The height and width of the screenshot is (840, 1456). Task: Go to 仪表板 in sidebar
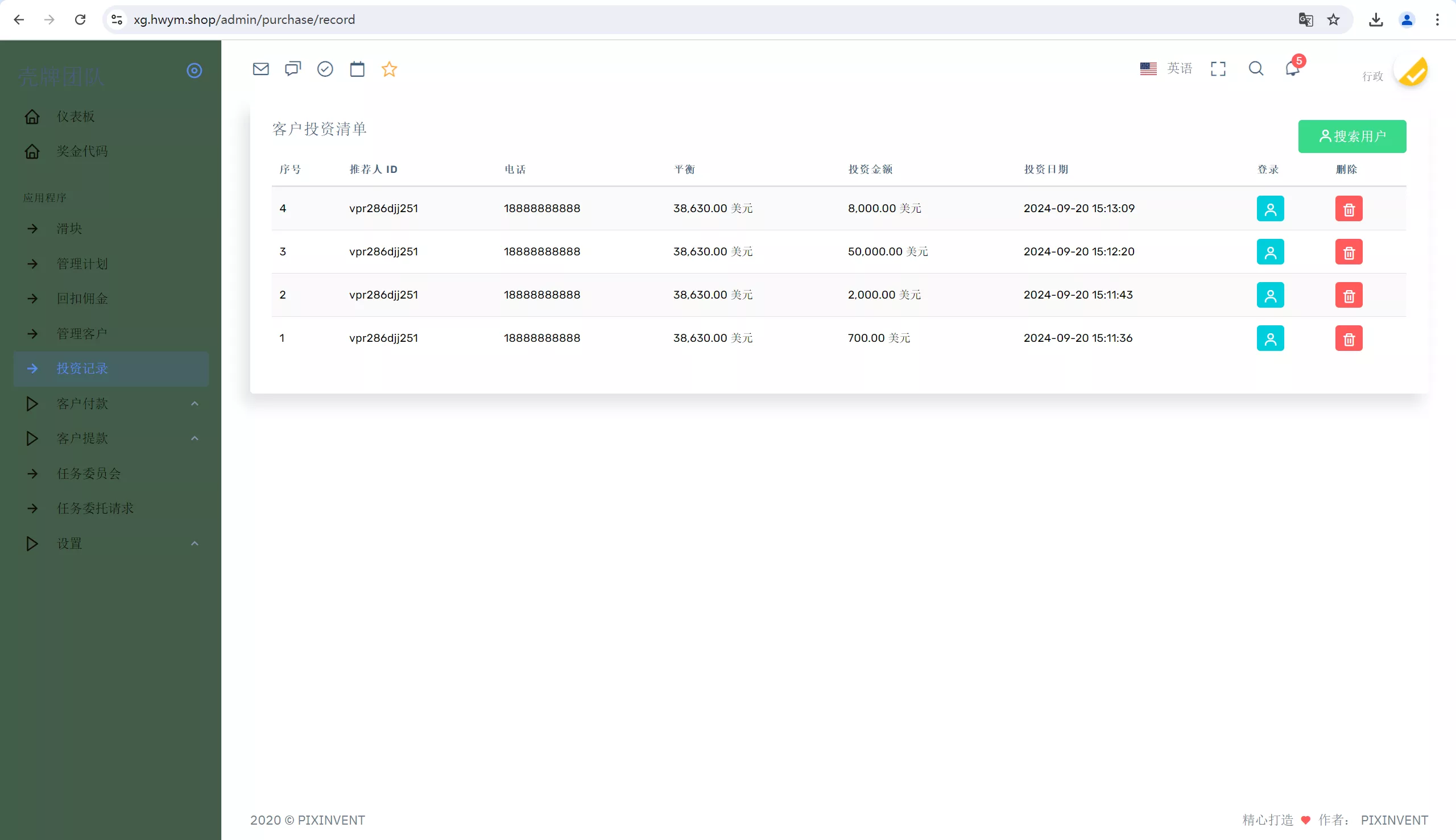pos(76,117)
